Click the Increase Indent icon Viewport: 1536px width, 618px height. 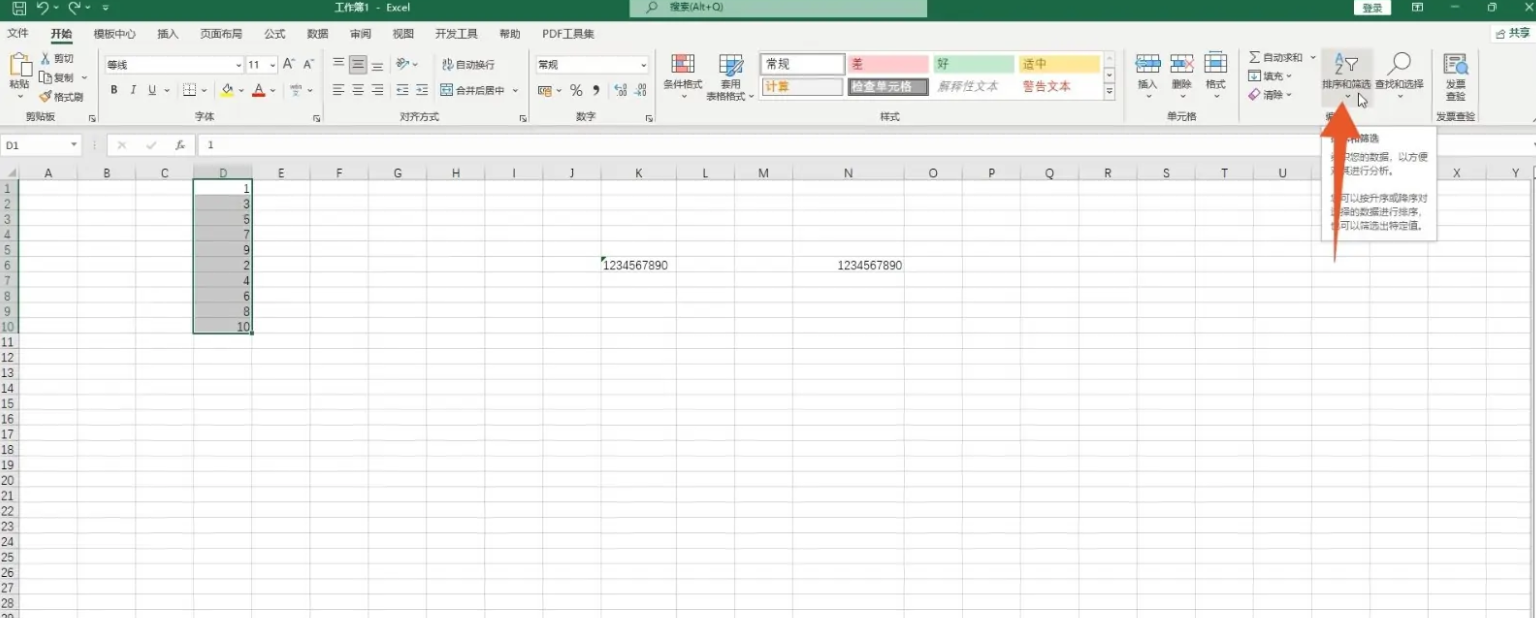tap(421, 90)
